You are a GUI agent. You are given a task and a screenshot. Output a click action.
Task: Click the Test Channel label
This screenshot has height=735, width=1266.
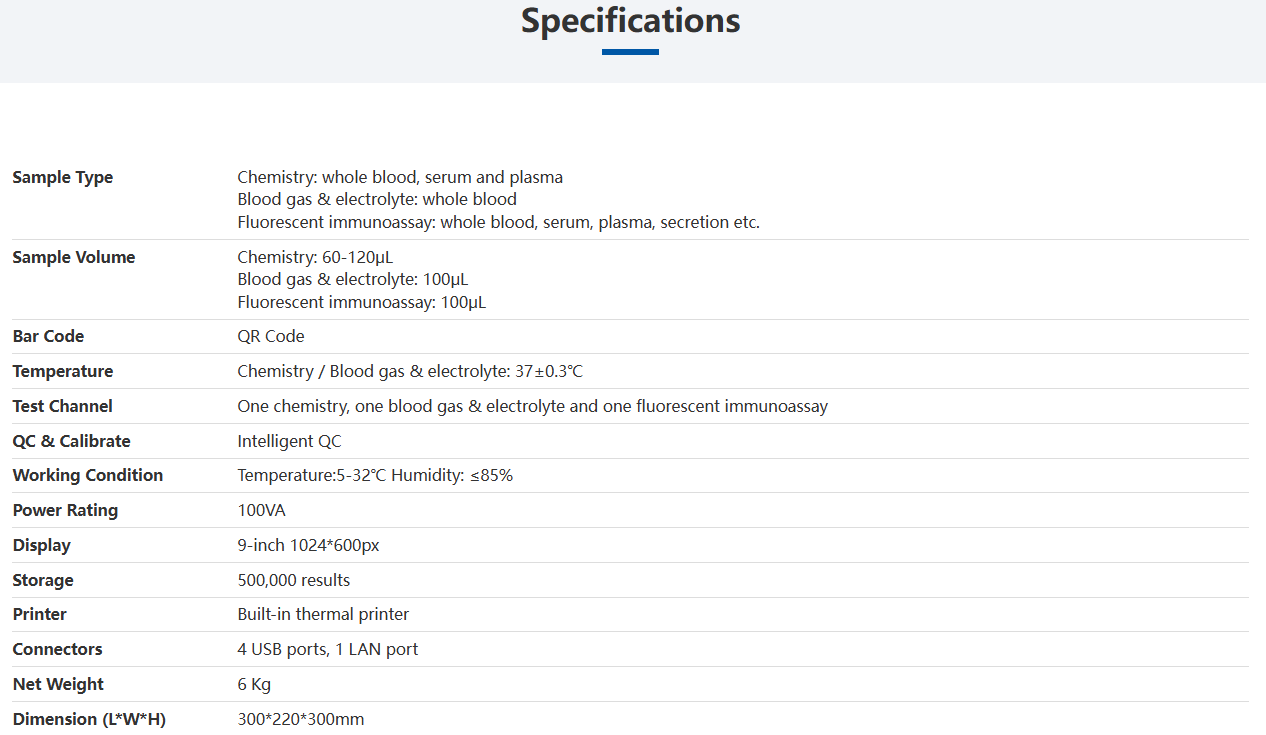pos(62,406)
